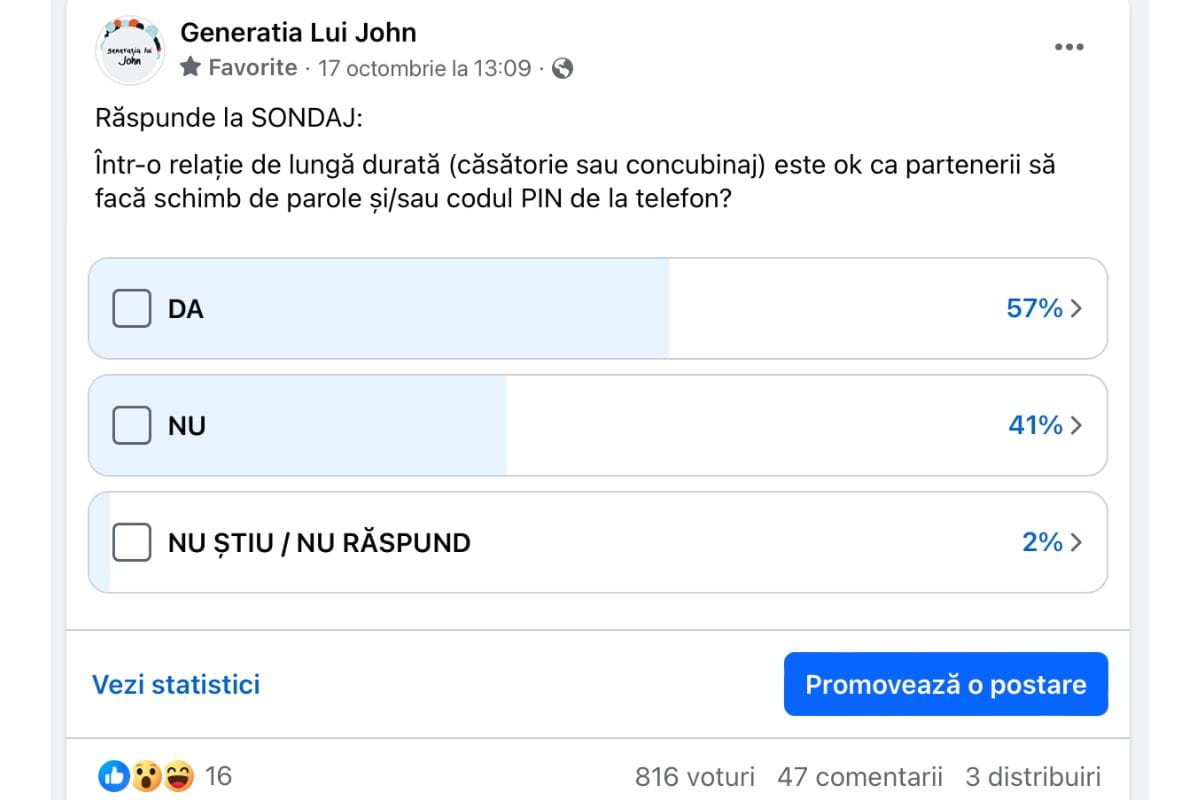The image size is (1200, 800).
Task: Open the Generatia Lui John page name
Action: coord(298,32)
